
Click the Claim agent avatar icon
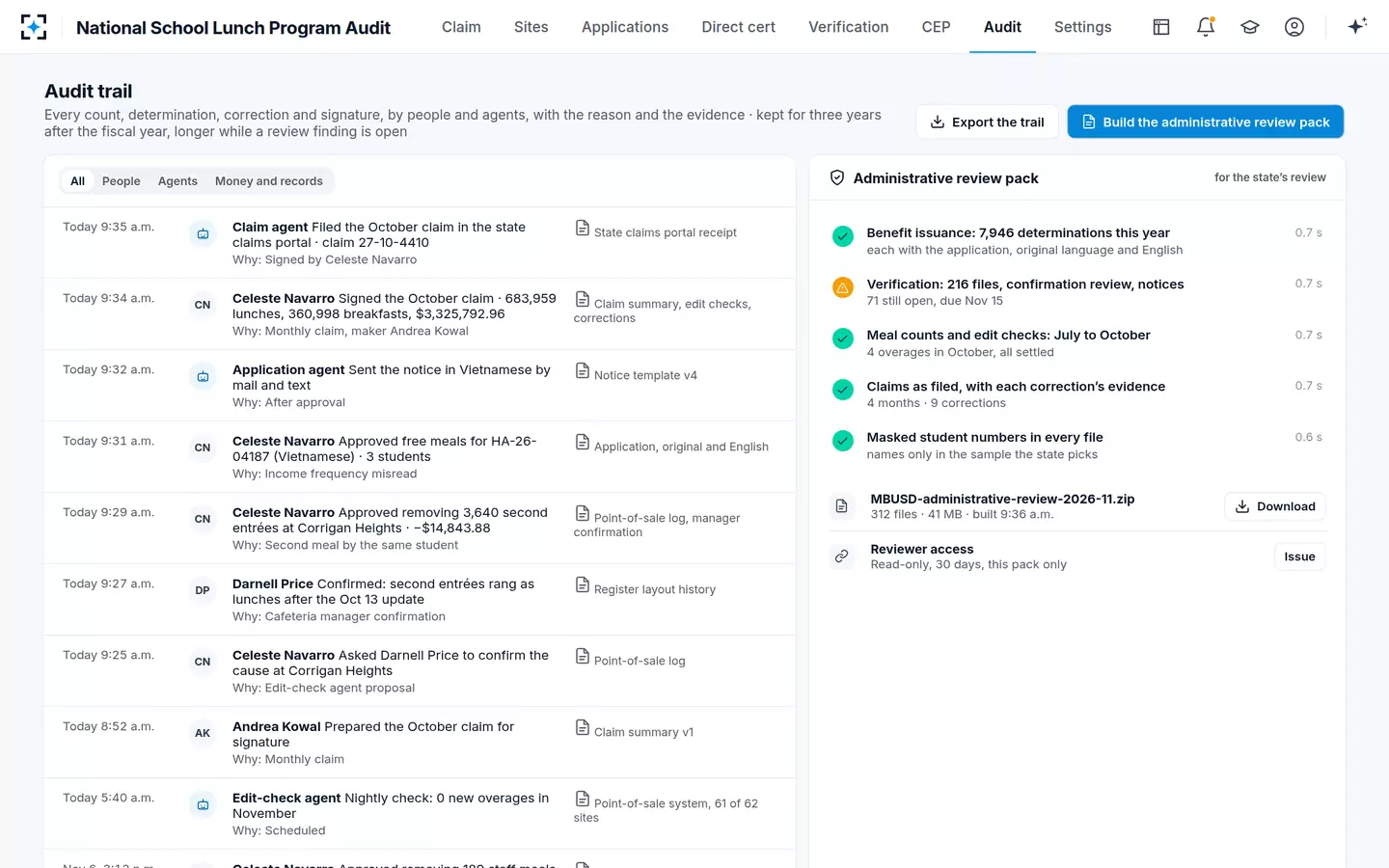(203, 233)
